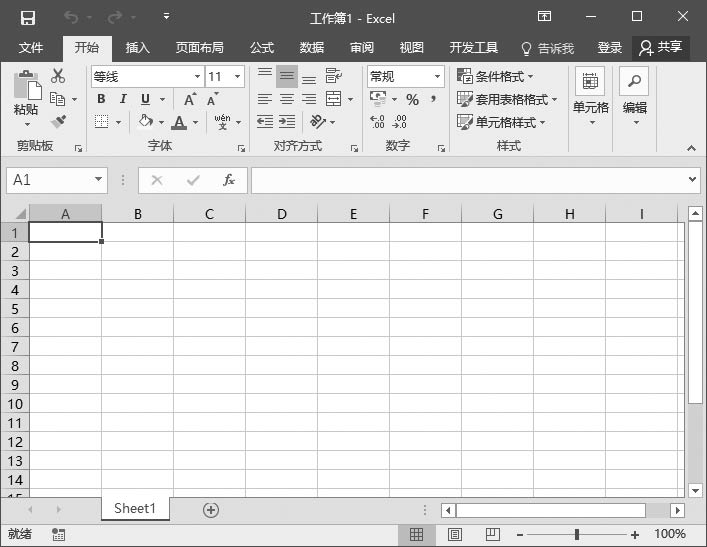This screenshot has height=547, width=707.
Task: Switch to the 页面布局 ribbon tab
Action: tap(199, 47)
